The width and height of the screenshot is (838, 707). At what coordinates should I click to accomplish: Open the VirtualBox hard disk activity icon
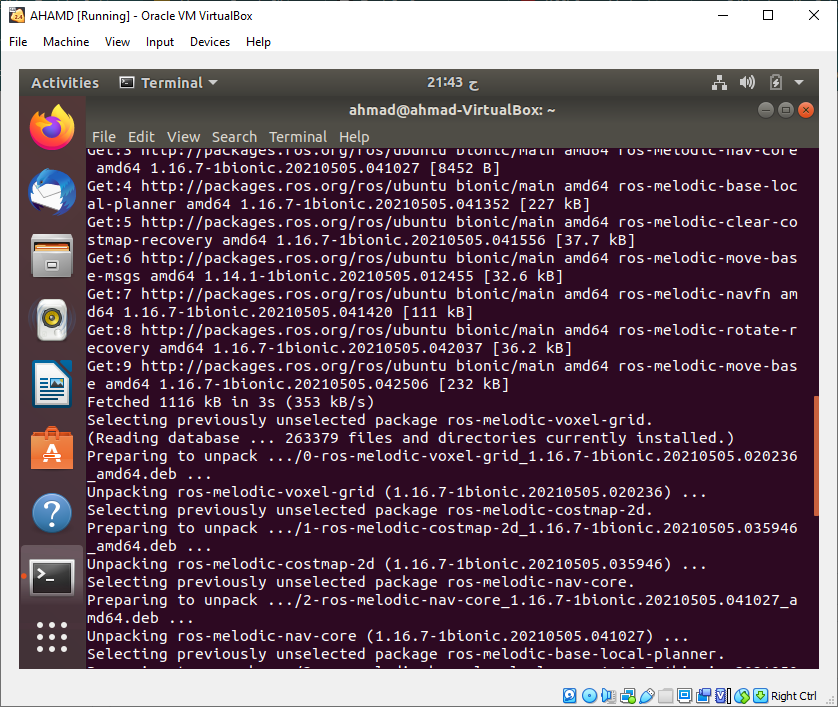pyautogui.click(x=568, y=694)
